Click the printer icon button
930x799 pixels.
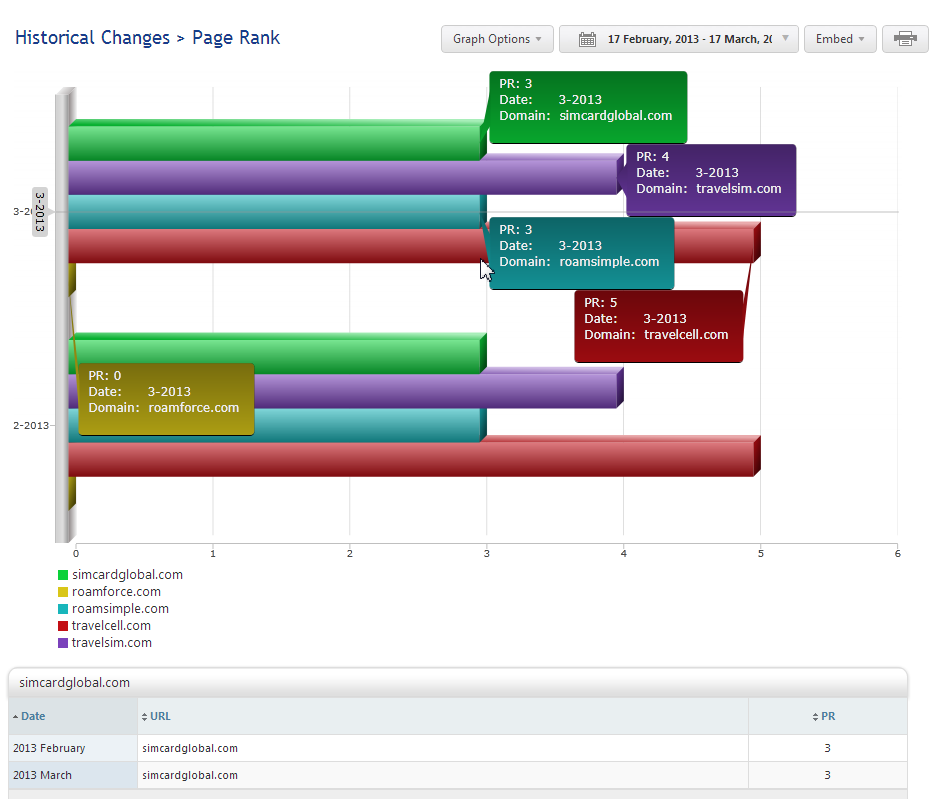[905, 39]
